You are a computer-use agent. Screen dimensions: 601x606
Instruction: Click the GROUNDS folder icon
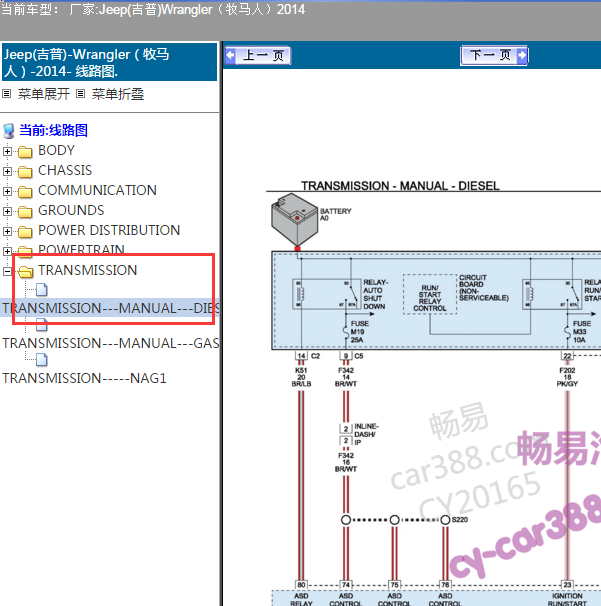[25, 211]
